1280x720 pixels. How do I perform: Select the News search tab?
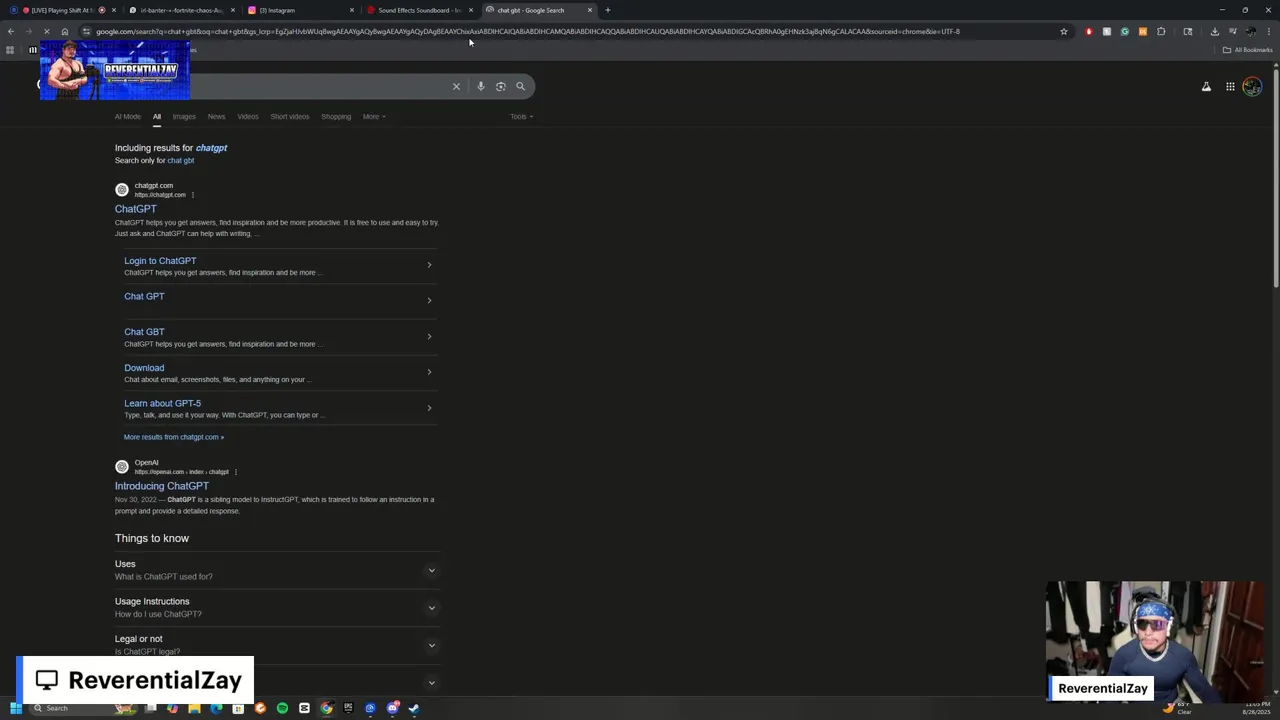tap(216, 117)
